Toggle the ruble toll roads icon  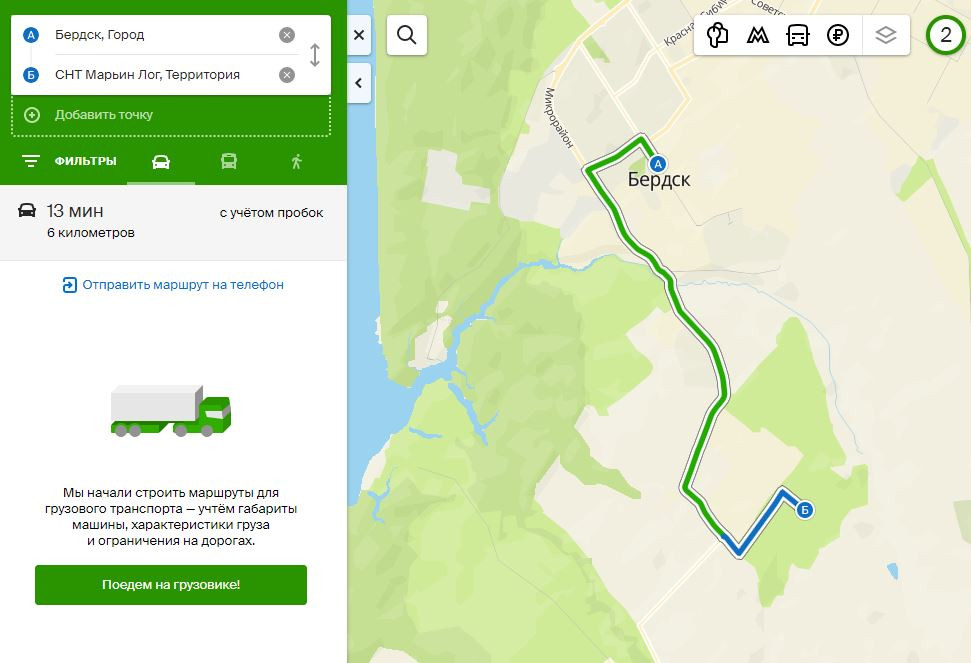[838, 35]
